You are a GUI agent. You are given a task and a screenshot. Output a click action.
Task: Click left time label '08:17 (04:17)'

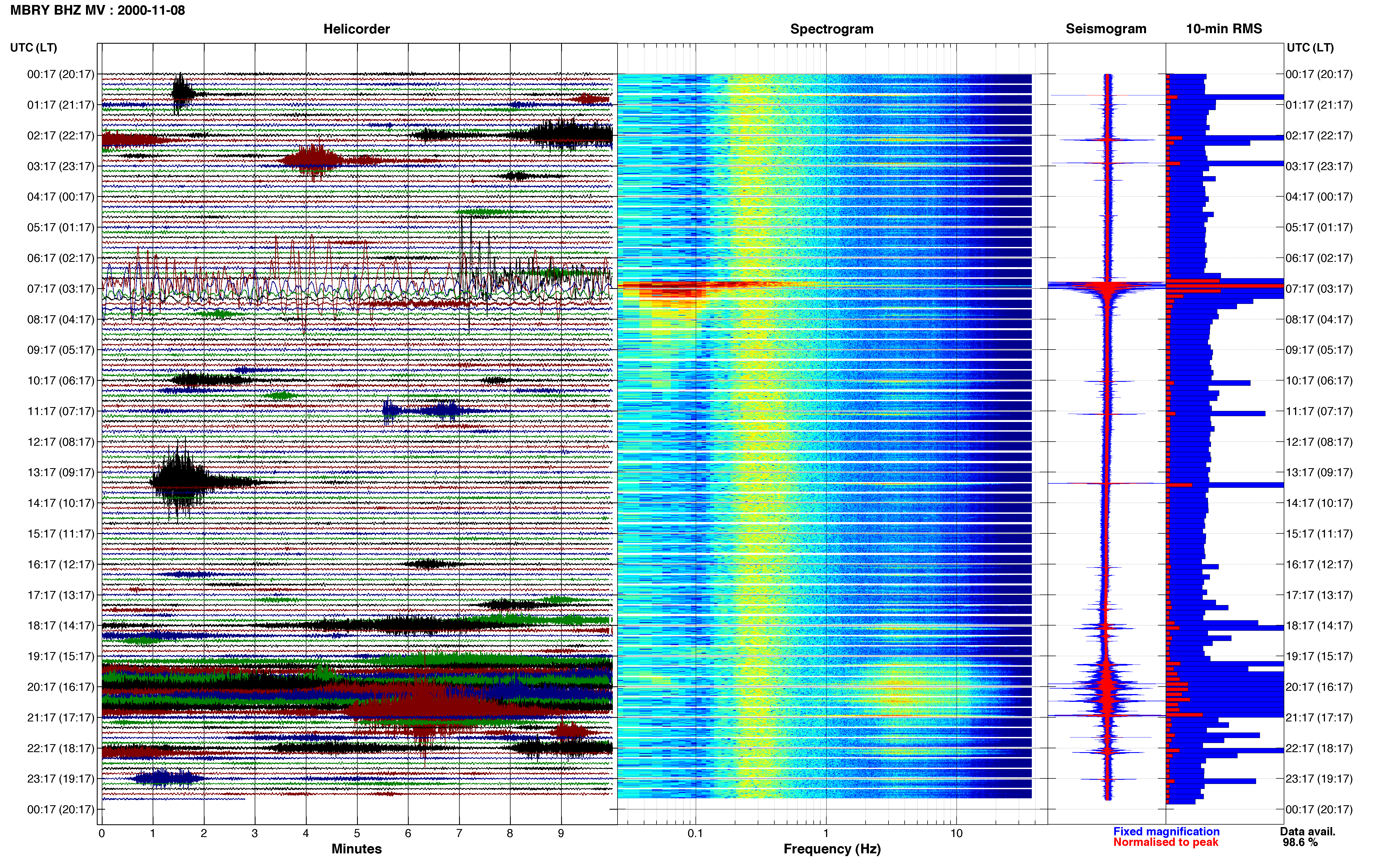click(61, 319)
